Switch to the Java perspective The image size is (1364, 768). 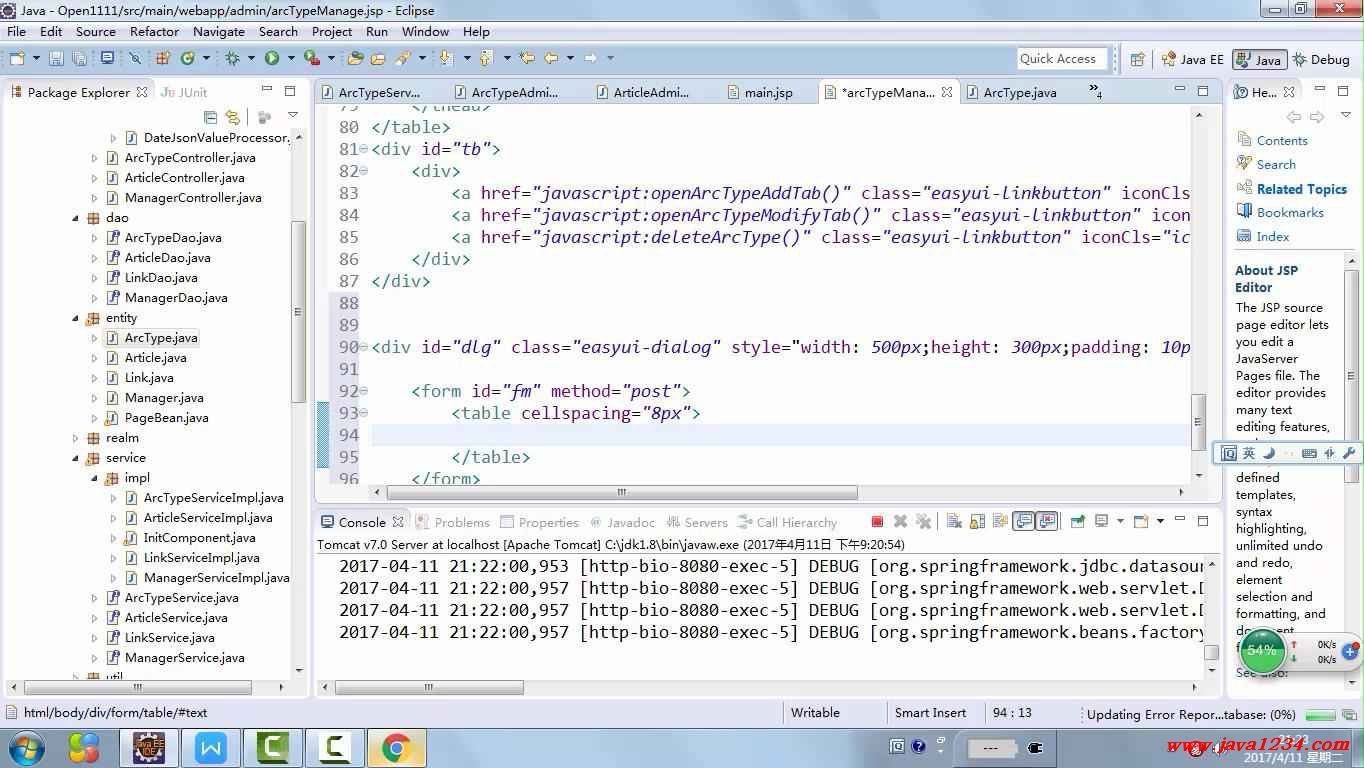(1259, 59)
